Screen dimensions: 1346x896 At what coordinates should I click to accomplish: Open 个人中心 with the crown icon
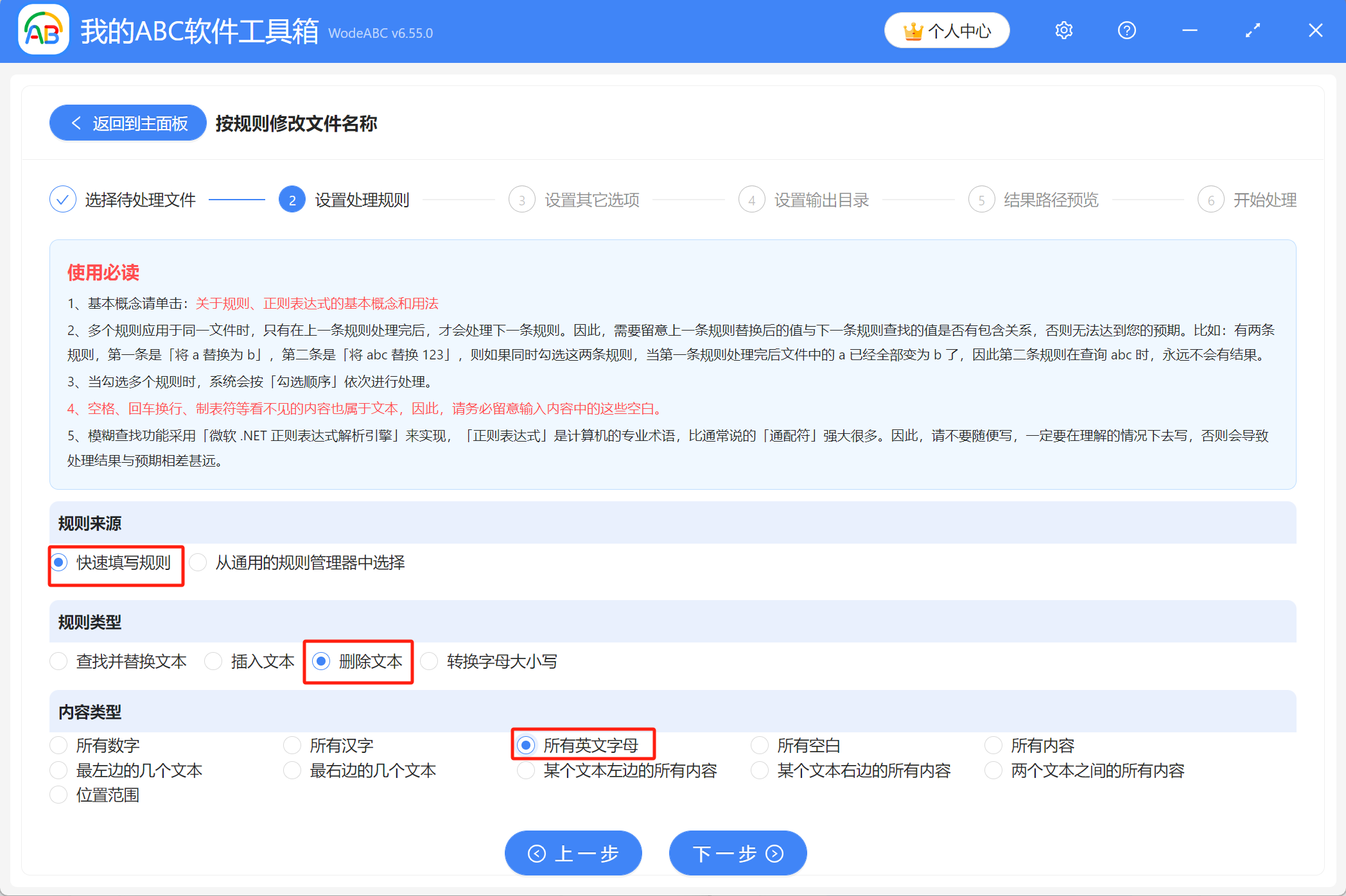(947, 30)
